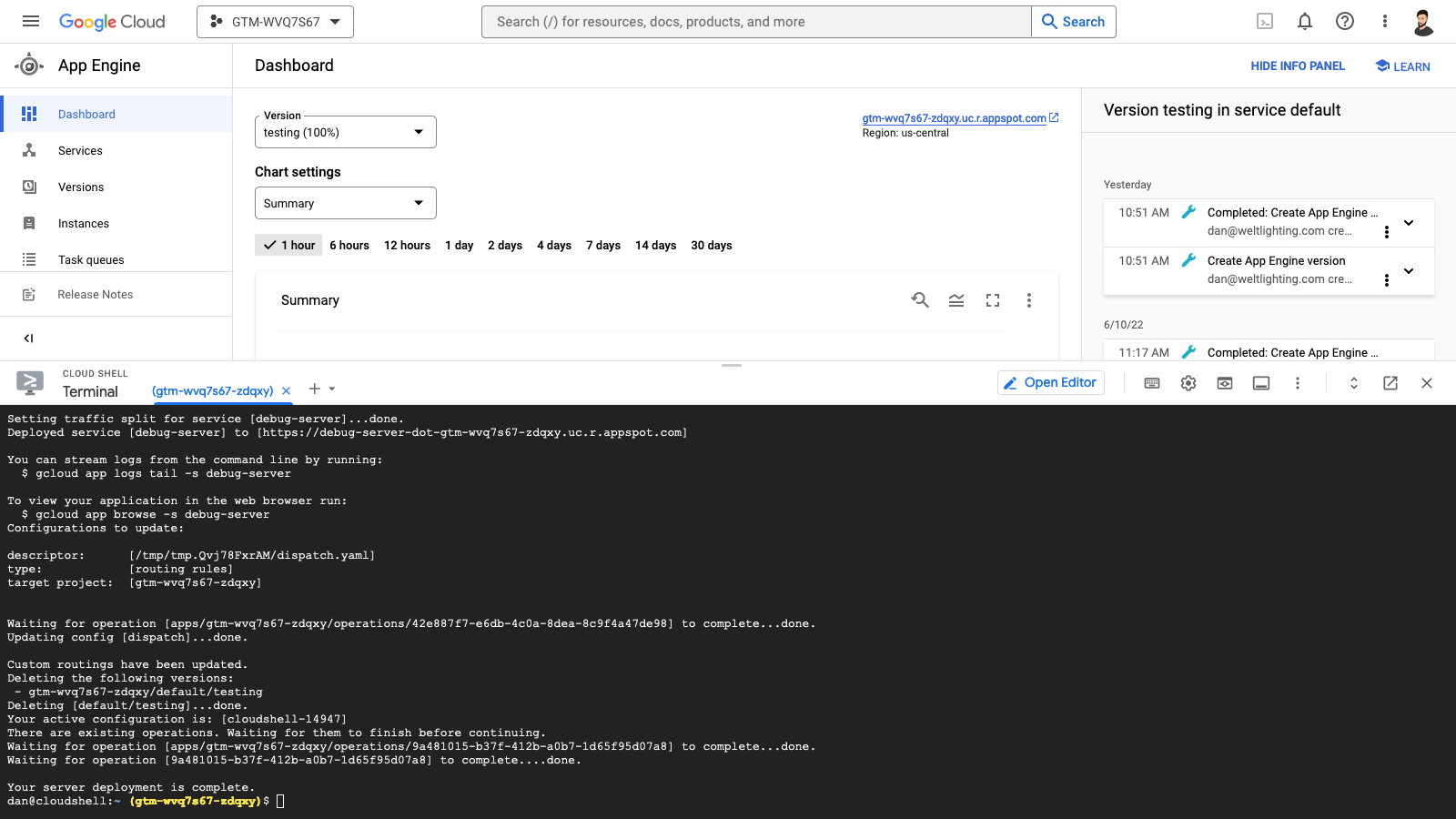Close the Cloud Shell panel
The image size is (1456, 819).
[1427, 383]
